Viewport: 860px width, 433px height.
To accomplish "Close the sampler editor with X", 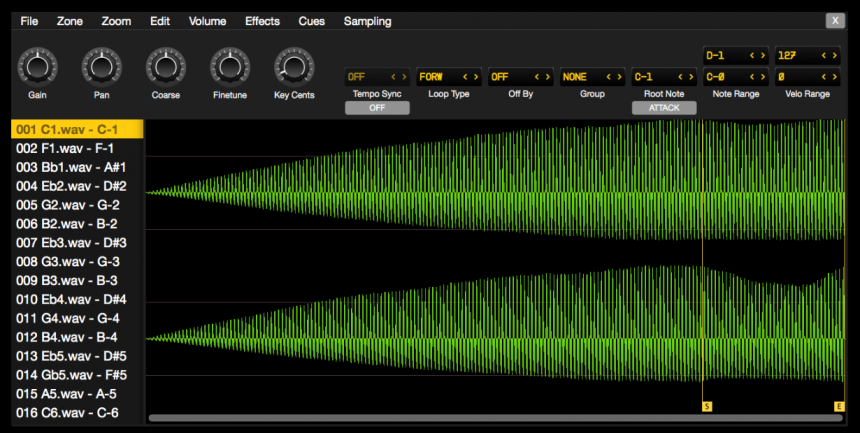I will [834, 21].
